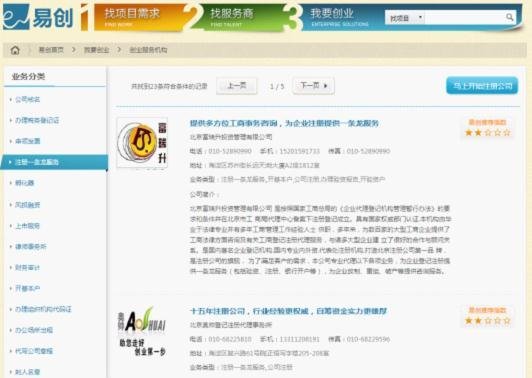Click the 富瑞升 company logo thumbnail
532x378 pixels.
pos(142,143)
